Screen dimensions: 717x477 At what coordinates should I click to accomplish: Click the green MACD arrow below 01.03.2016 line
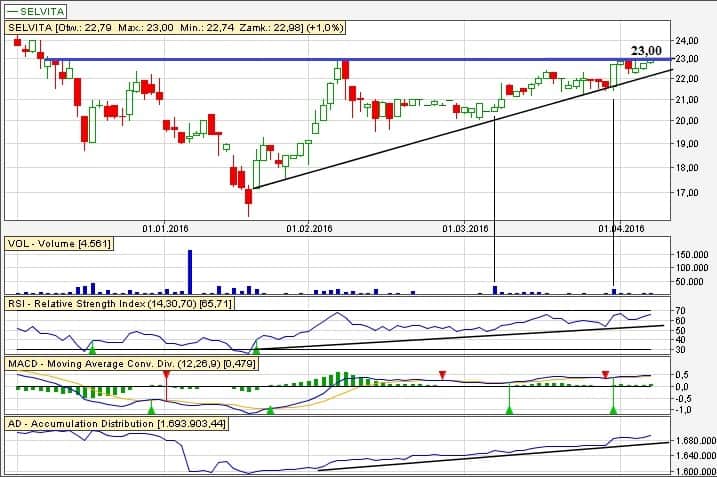pos(509,408)
